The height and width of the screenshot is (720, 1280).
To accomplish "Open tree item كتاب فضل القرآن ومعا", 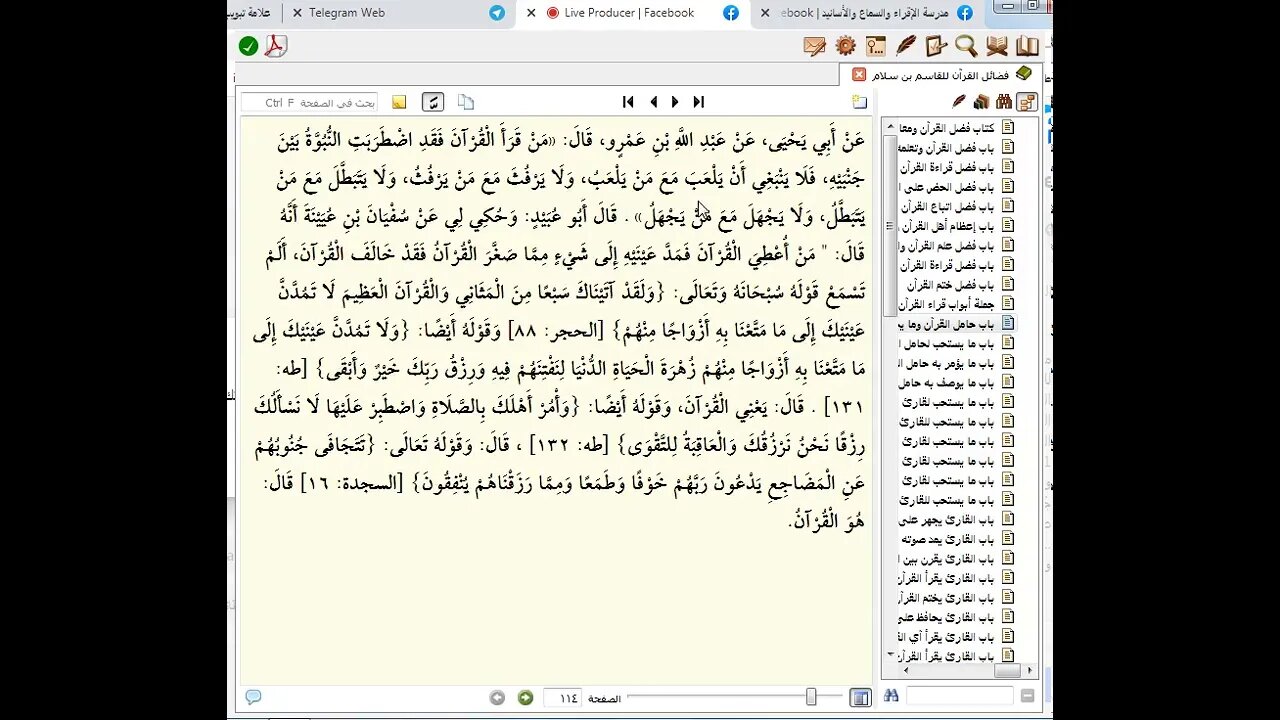I will [x=957, y=127].
